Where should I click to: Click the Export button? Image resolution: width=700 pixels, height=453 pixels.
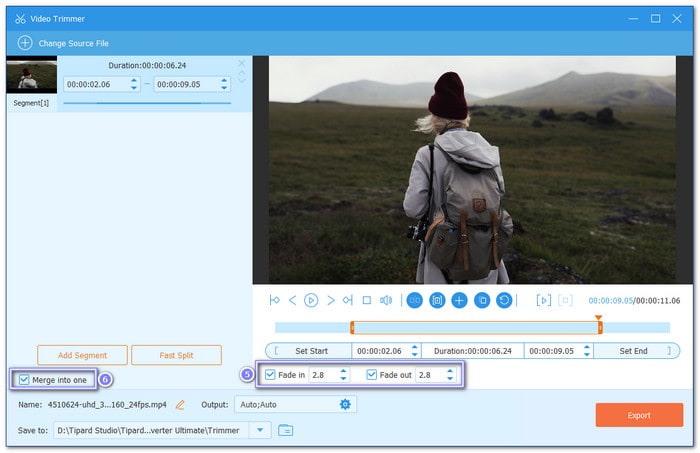coord(639,415)
